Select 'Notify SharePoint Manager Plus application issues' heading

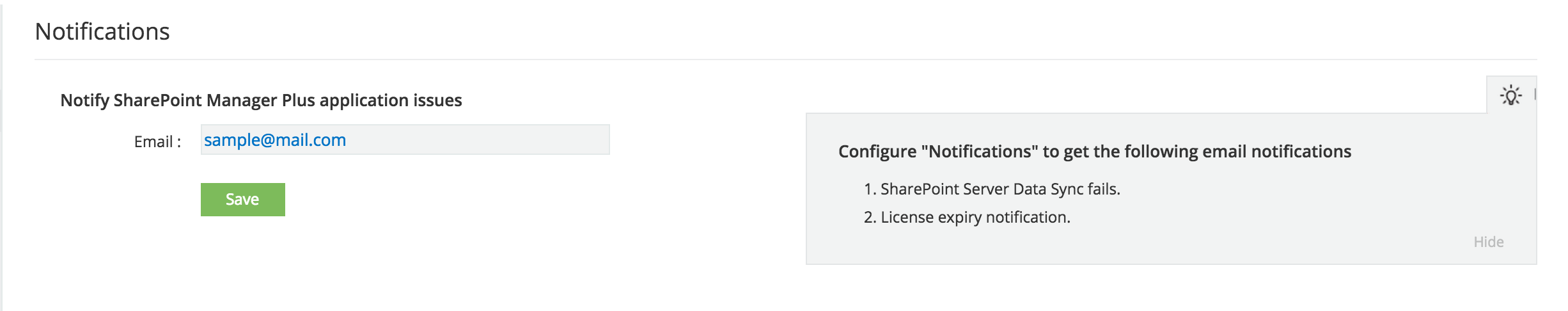point(261,100)
